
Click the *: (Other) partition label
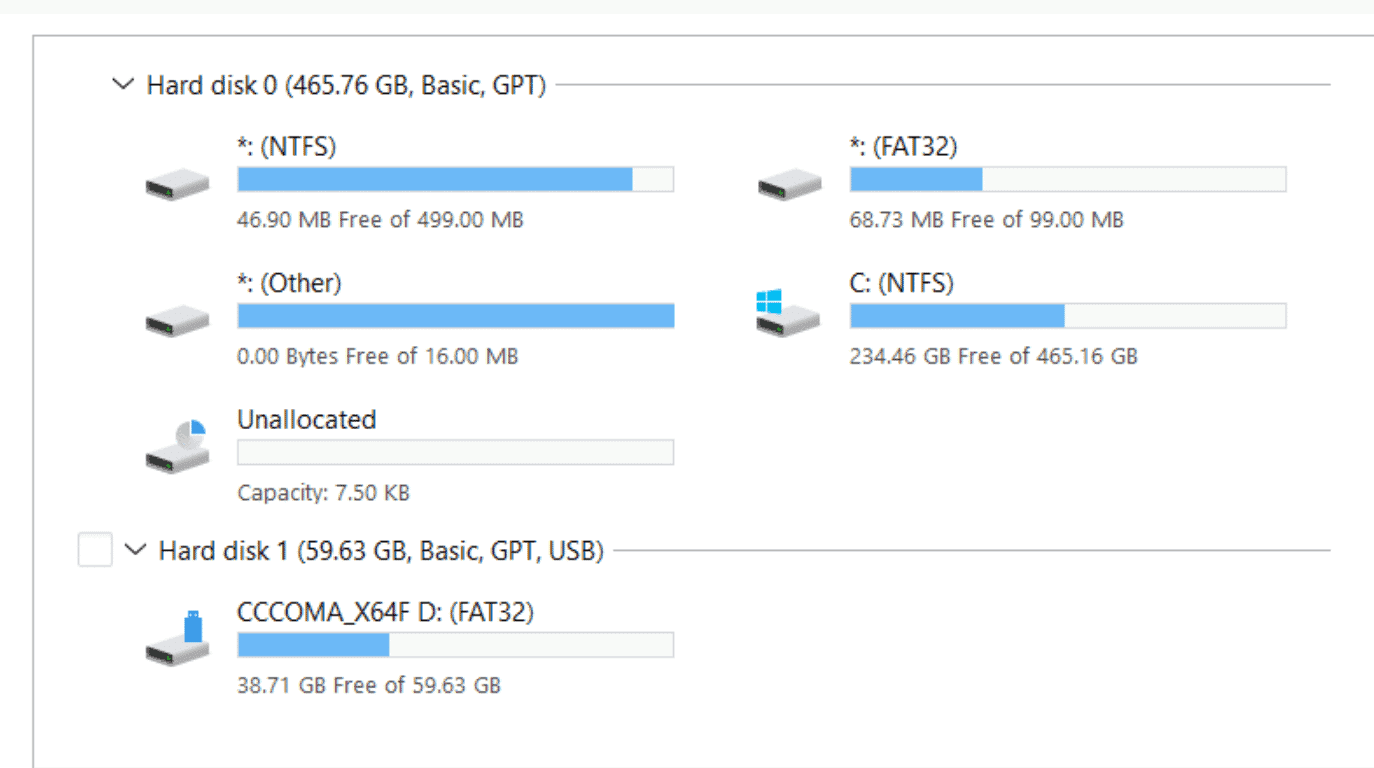click(289, 283)
